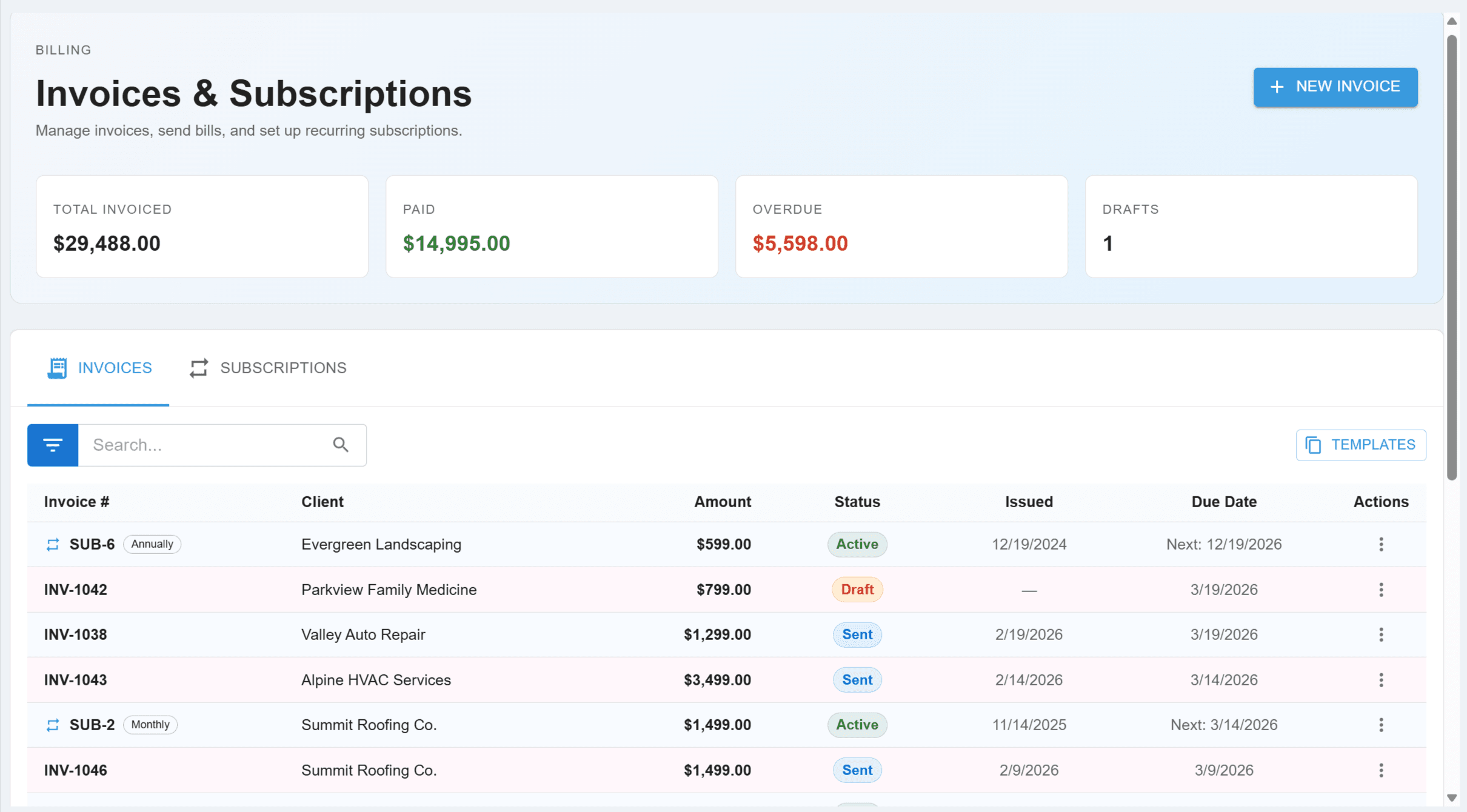Image resolution: width=1467 pixels, height=812 pixels.
Task: Click Sent status badge for Alpine HVAC Services
Action: tap(857, 680)
